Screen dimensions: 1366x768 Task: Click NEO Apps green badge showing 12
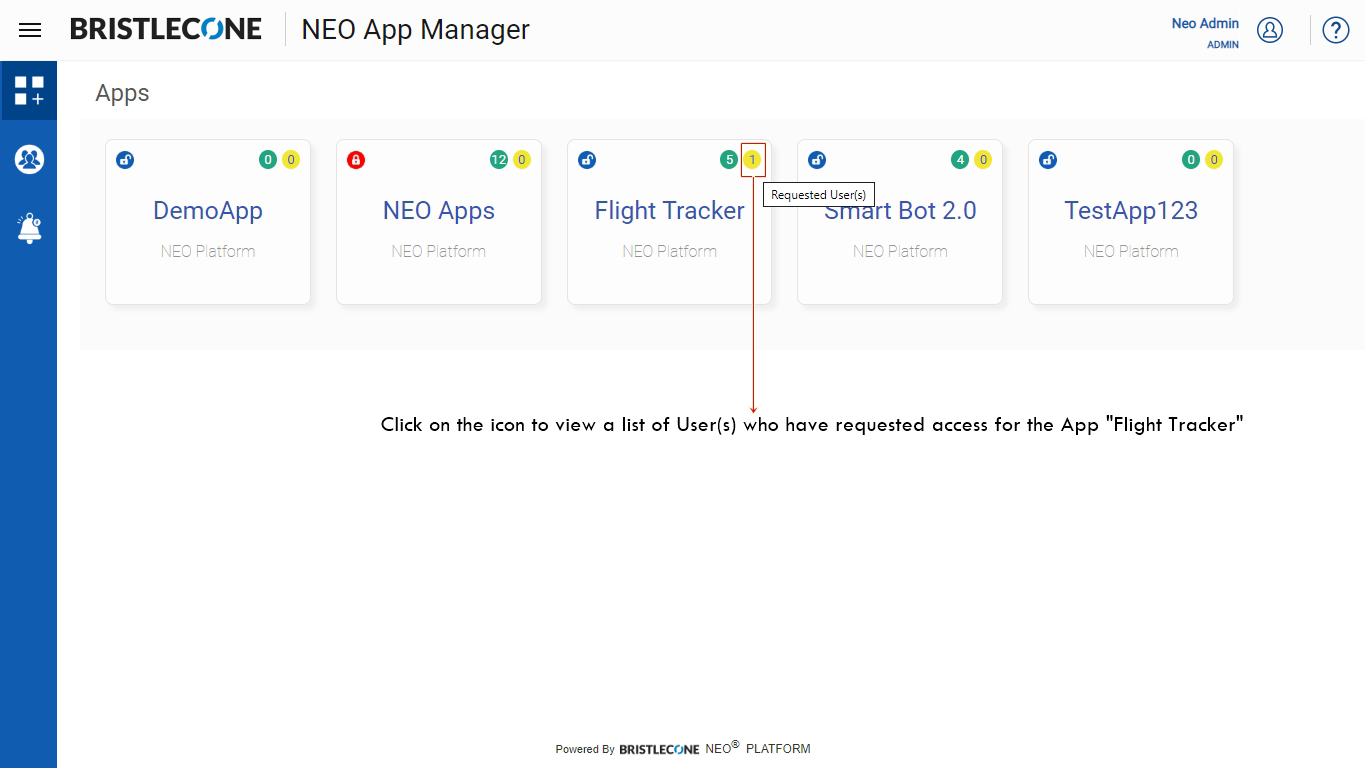[x=499, y=160]
